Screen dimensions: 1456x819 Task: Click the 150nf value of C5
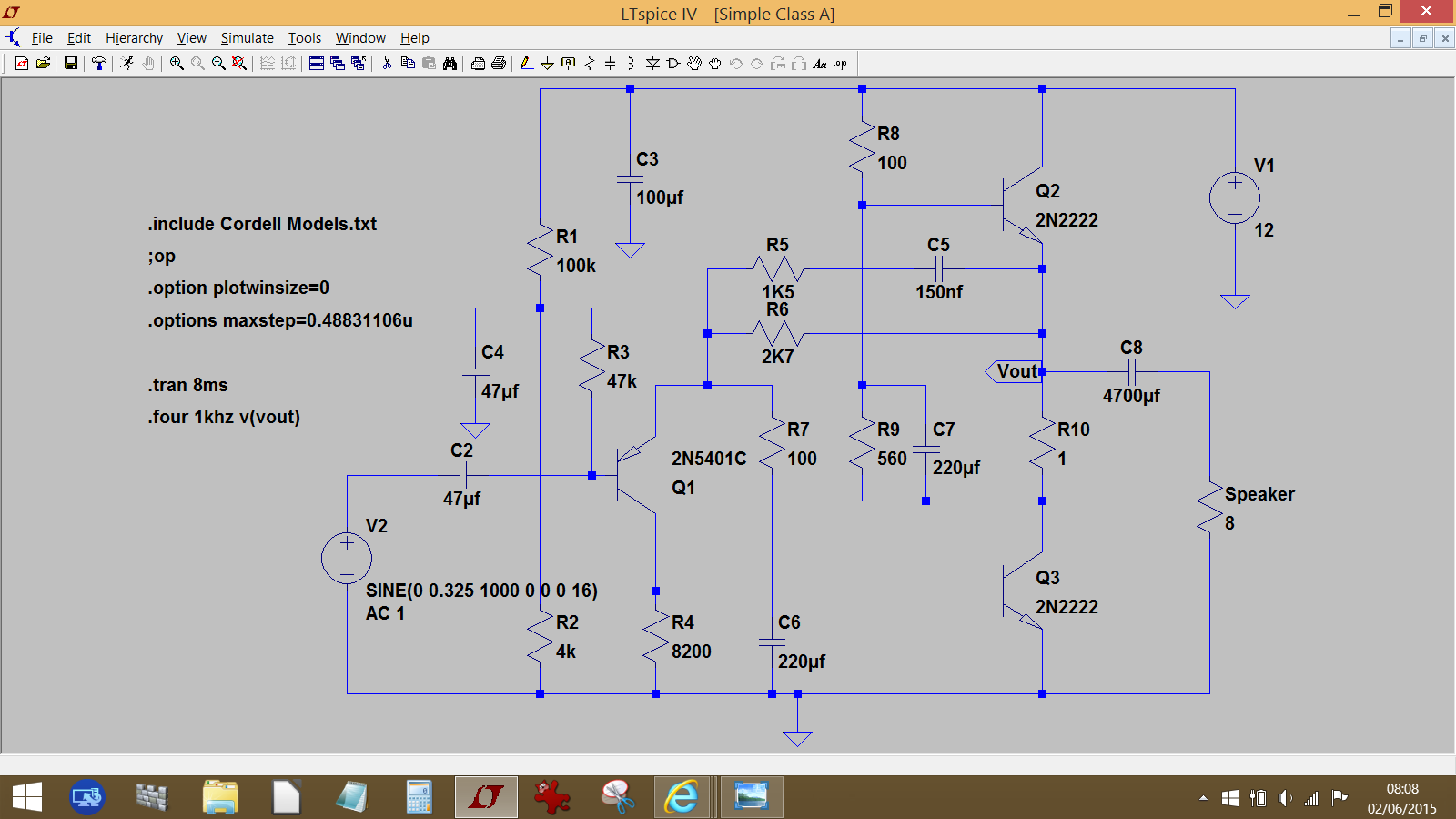[939, 292]
